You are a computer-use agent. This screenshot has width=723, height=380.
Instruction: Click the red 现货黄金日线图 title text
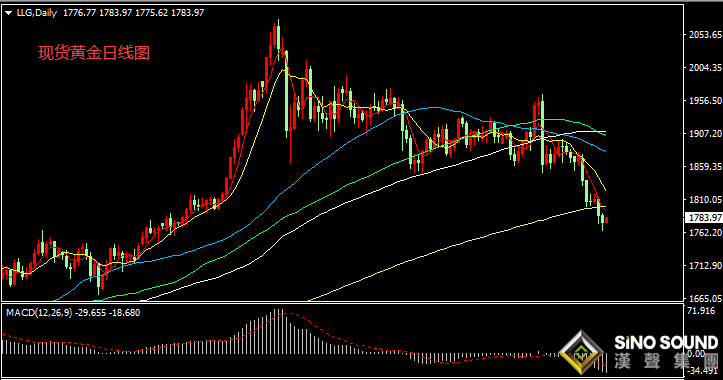[94, 53]
